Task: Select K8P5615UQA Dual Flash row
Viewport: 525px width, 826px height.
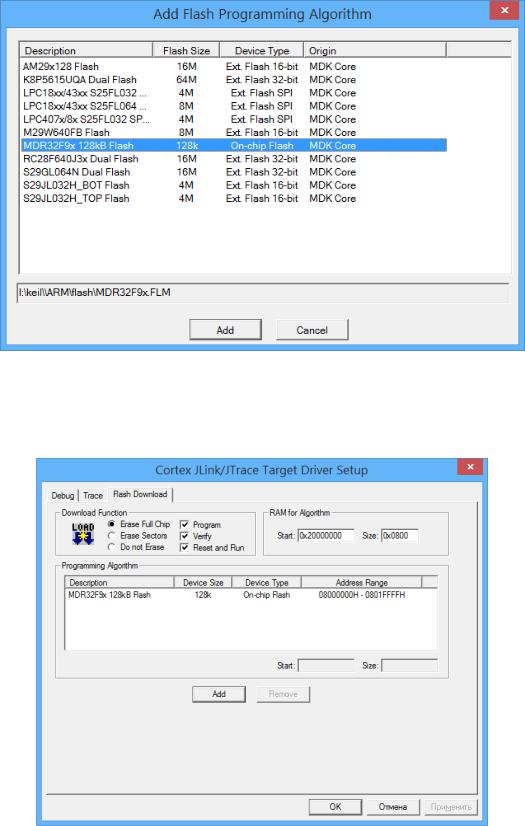Action: pos(234,80)
